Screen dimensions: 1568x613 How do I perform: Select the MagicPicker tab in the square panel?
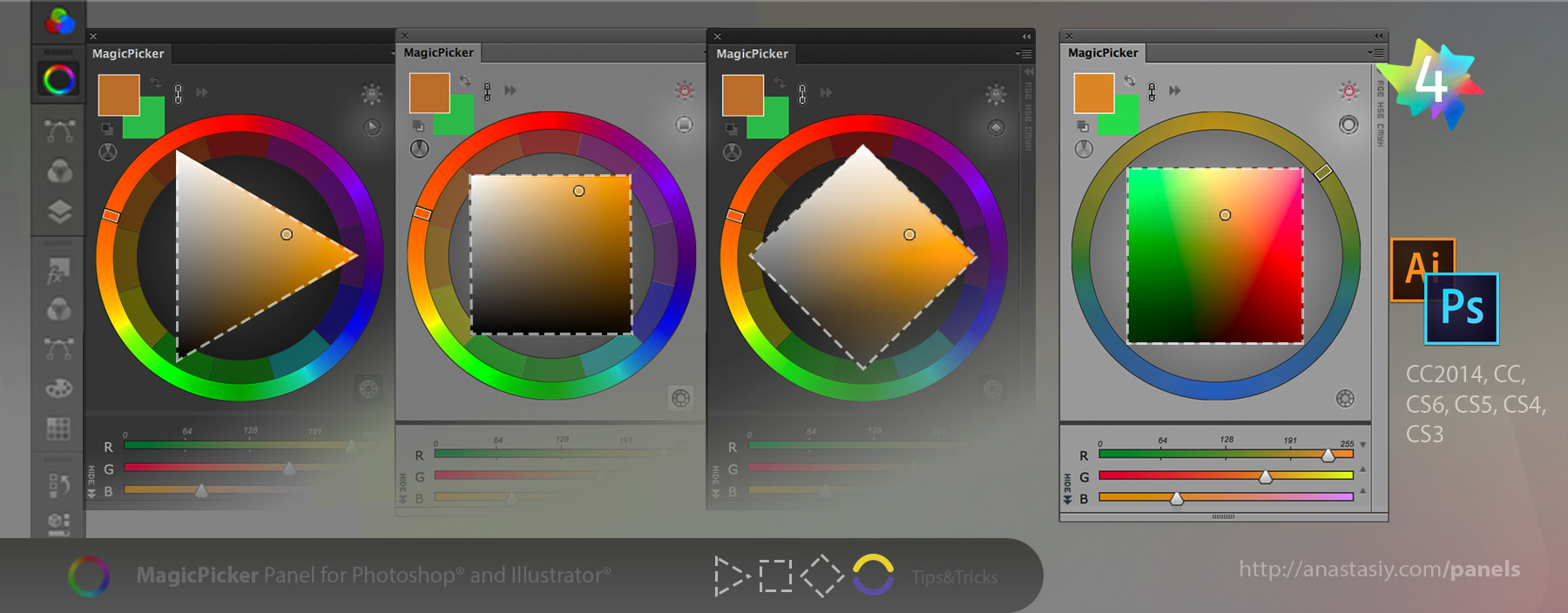tap(439, 53)
